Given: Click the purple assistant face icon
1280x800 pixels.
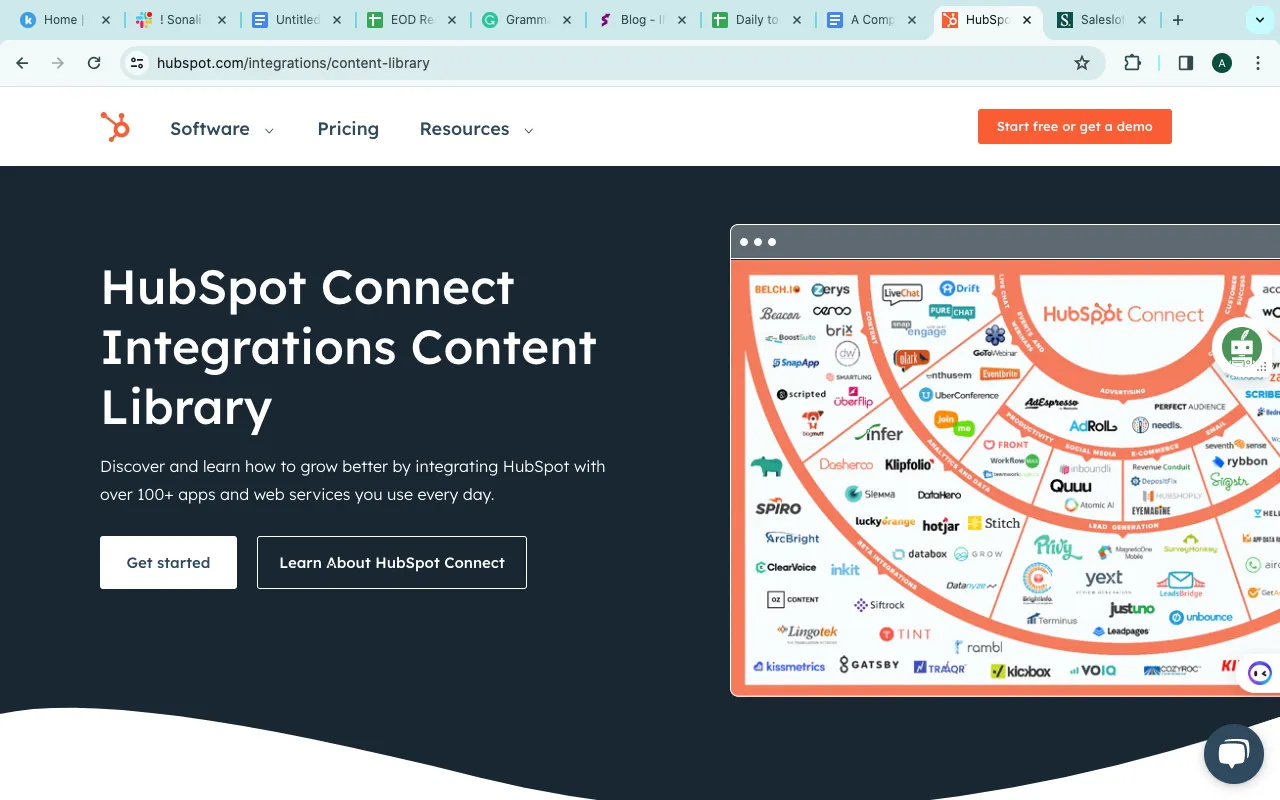Looking at the screenshot, I should [x=1260, y=673].
